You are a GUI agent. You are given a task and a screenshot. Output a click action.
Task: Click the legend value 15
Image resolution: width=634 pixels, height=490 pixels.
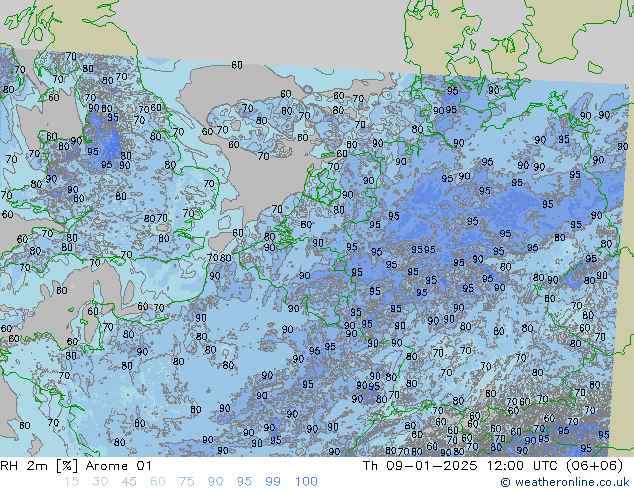71,482
